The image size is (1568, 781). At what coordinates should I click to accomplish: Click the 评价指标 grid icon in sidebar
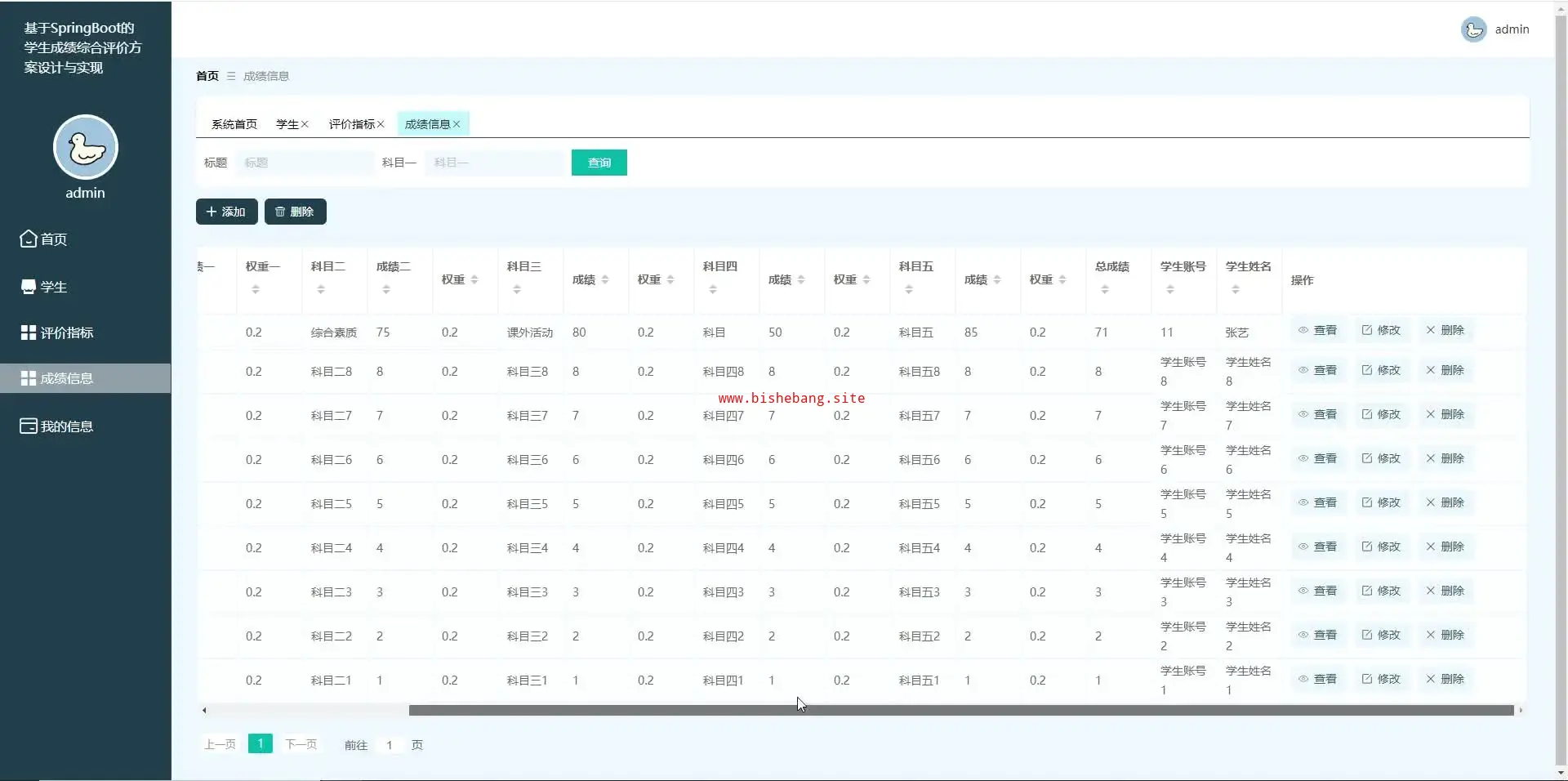pos(29,332)
